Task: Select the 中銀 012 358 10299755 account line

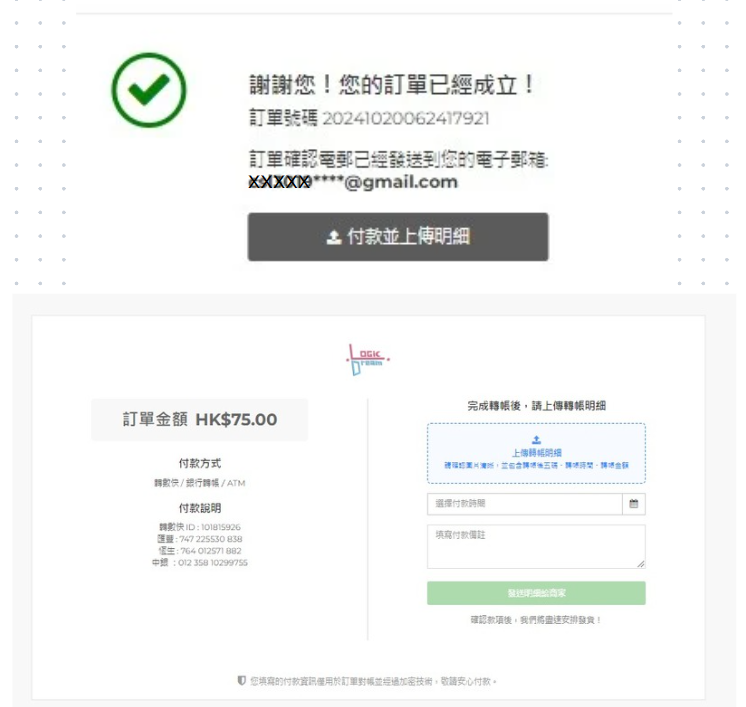Action: (x=200, y=563)
